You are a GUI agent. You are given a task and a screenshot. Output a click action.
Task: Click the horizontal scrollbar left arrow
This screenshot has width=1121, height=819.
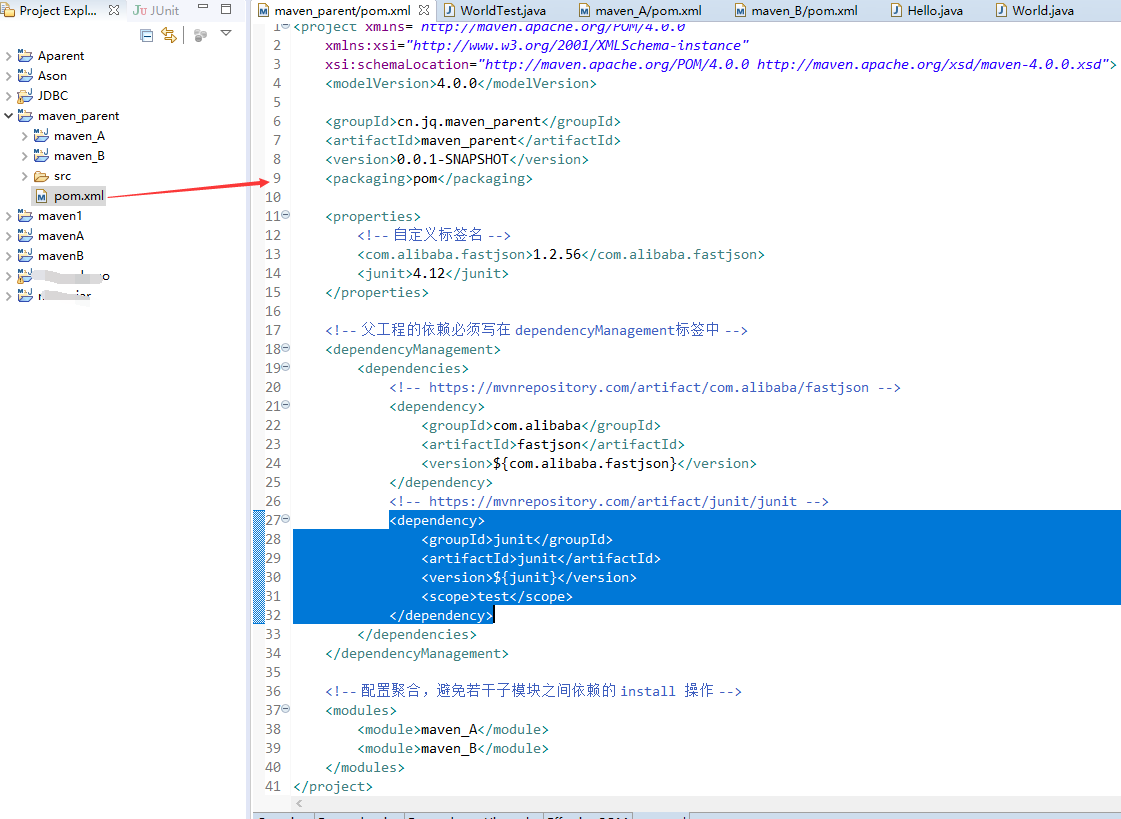point(299,803)
